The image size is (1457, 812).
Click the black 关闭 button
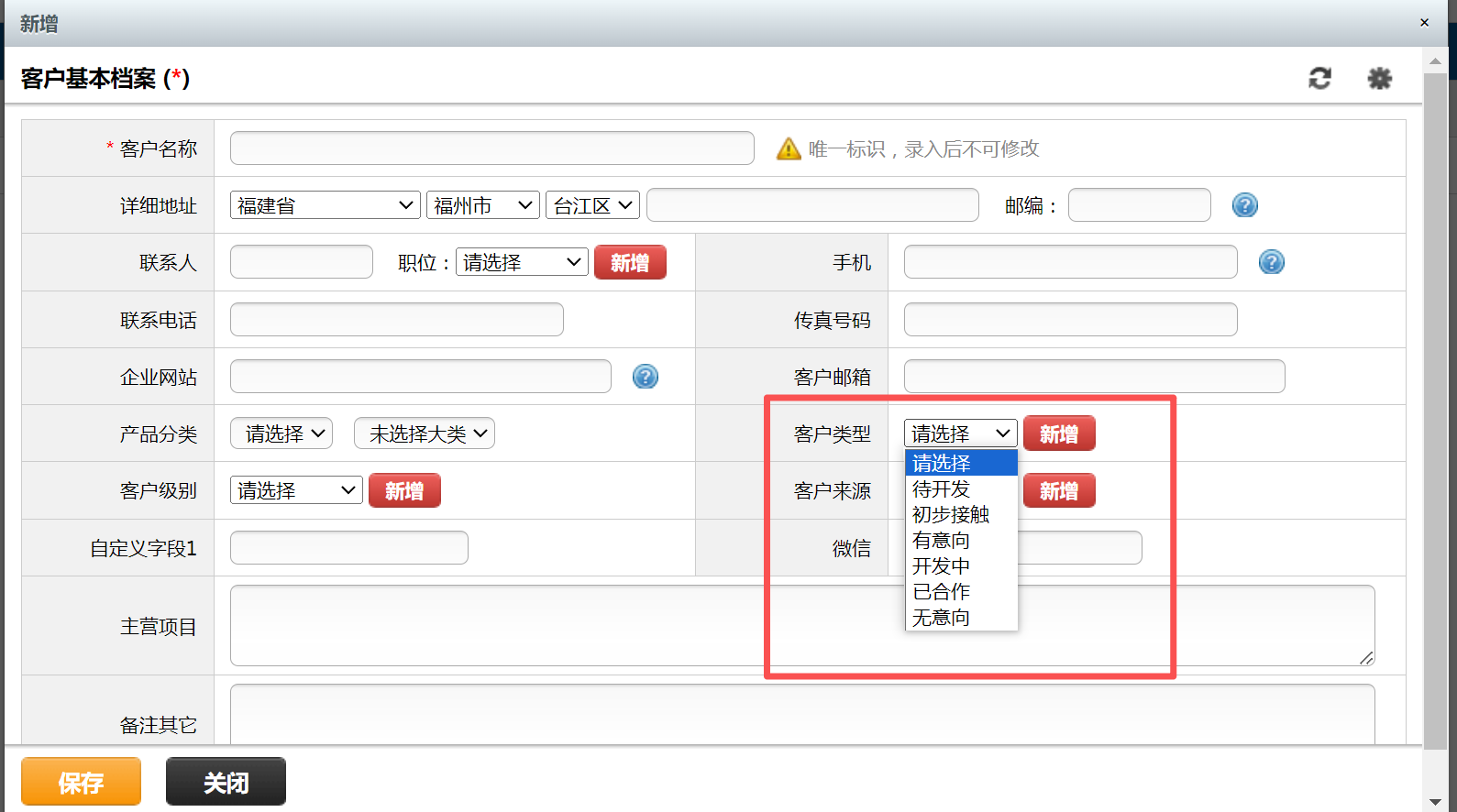pos(226,782)
